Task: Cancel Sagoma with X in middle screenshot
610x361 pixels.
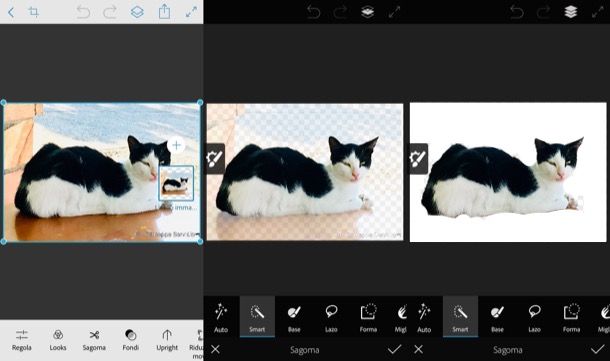Action: pyautogui.click(x=215, y=349)
